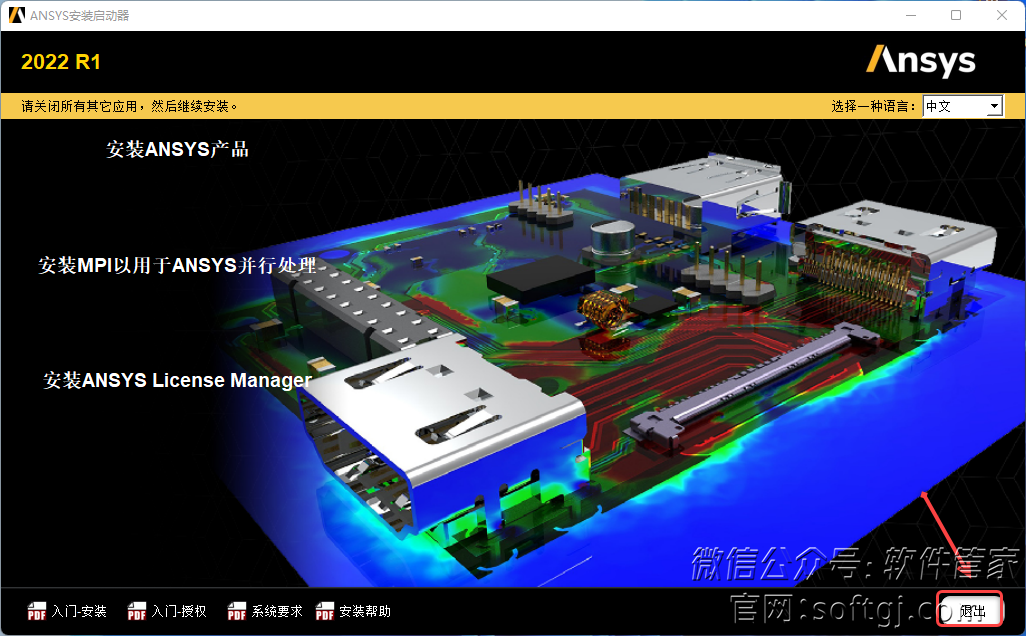Start 安装ANSYS产品 installation
Screen dimensions: 1026x636
(177, 150)
